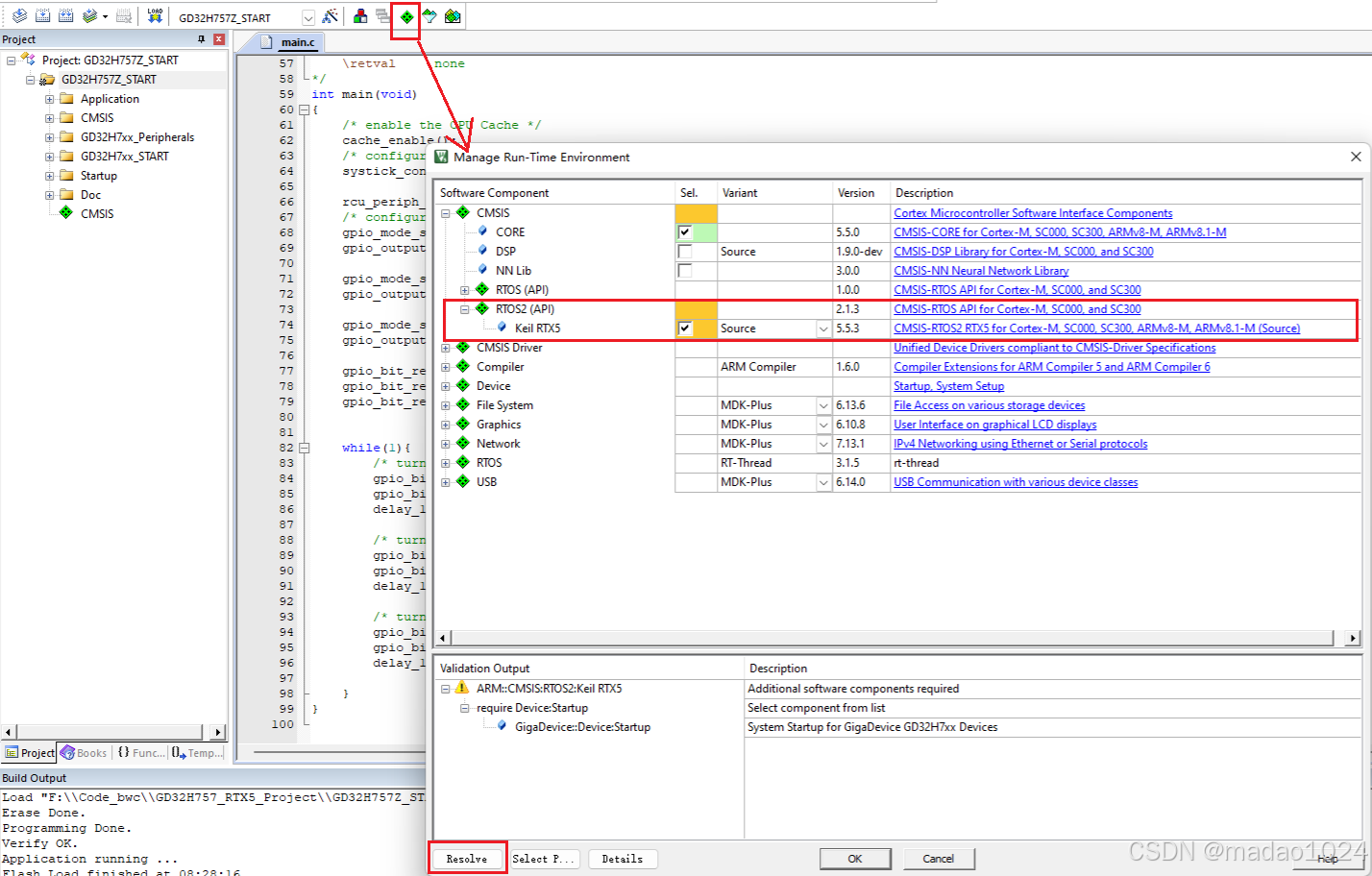Open Startup, System Setup link

949,386
